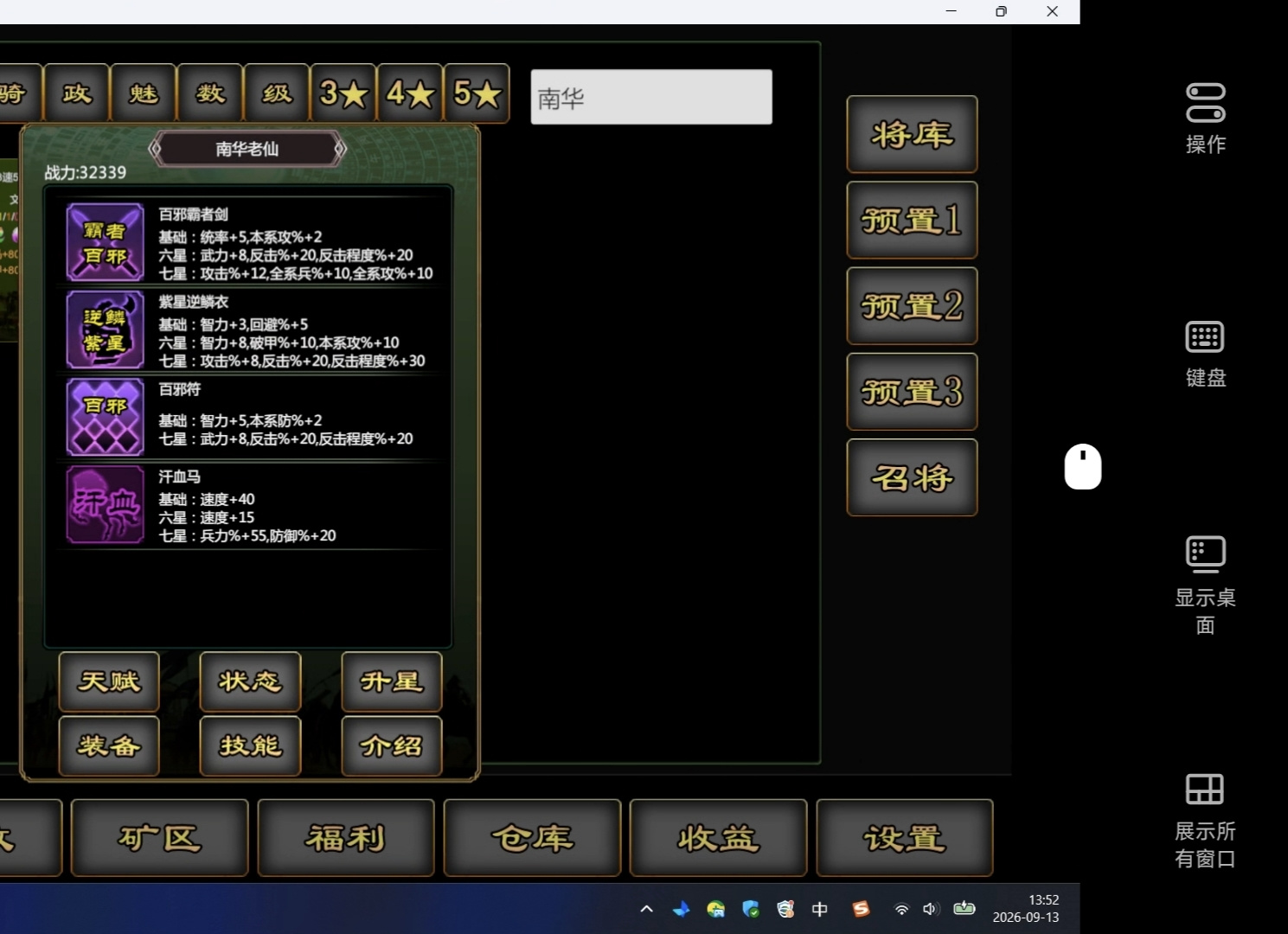Select the 百邪霸者剑 weapon icon
1288x934 pixels.
[x=105, y=242]
